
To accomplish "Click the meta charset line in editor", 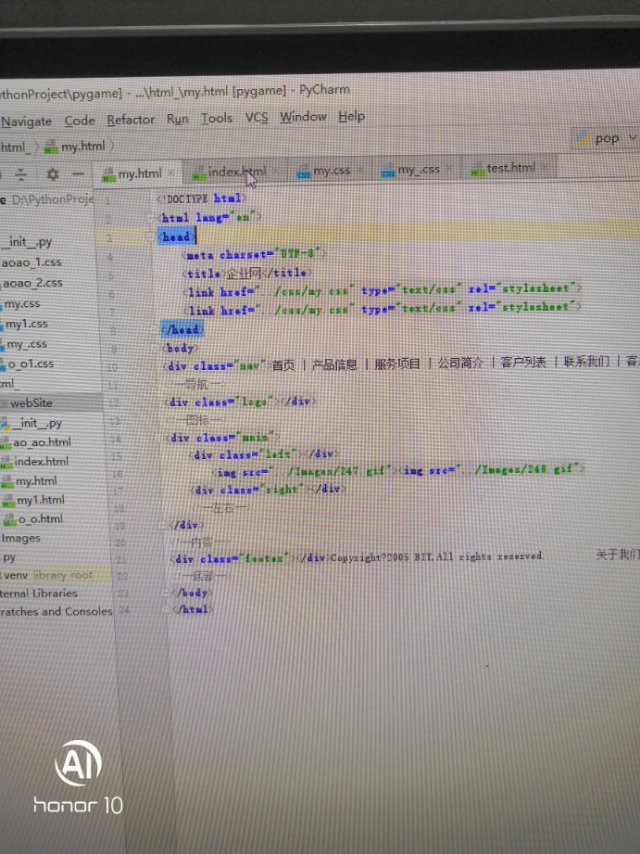I will (x=256, y=254).
